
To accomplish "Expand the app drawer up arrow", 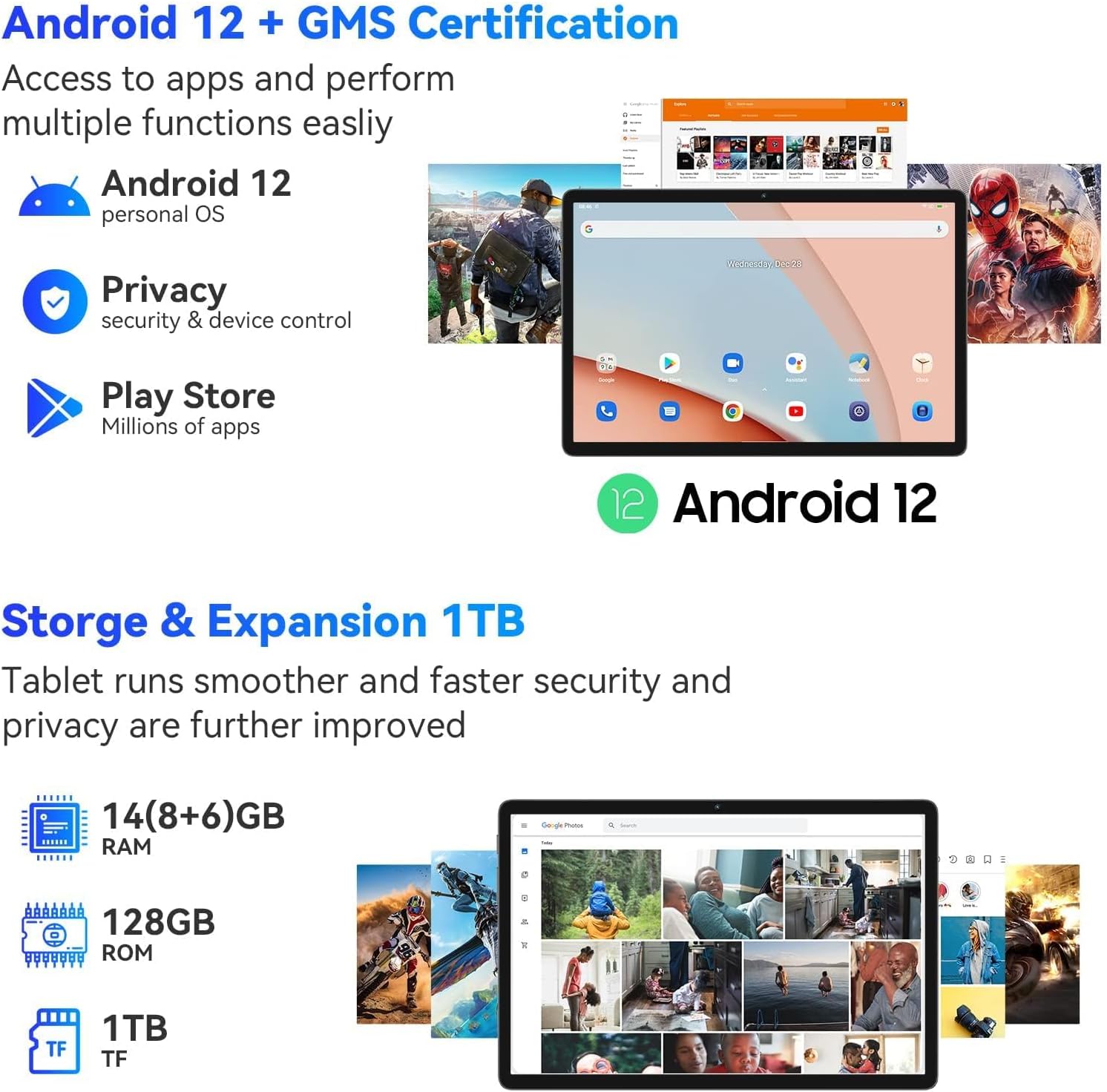I will click(x=764, y=389).
